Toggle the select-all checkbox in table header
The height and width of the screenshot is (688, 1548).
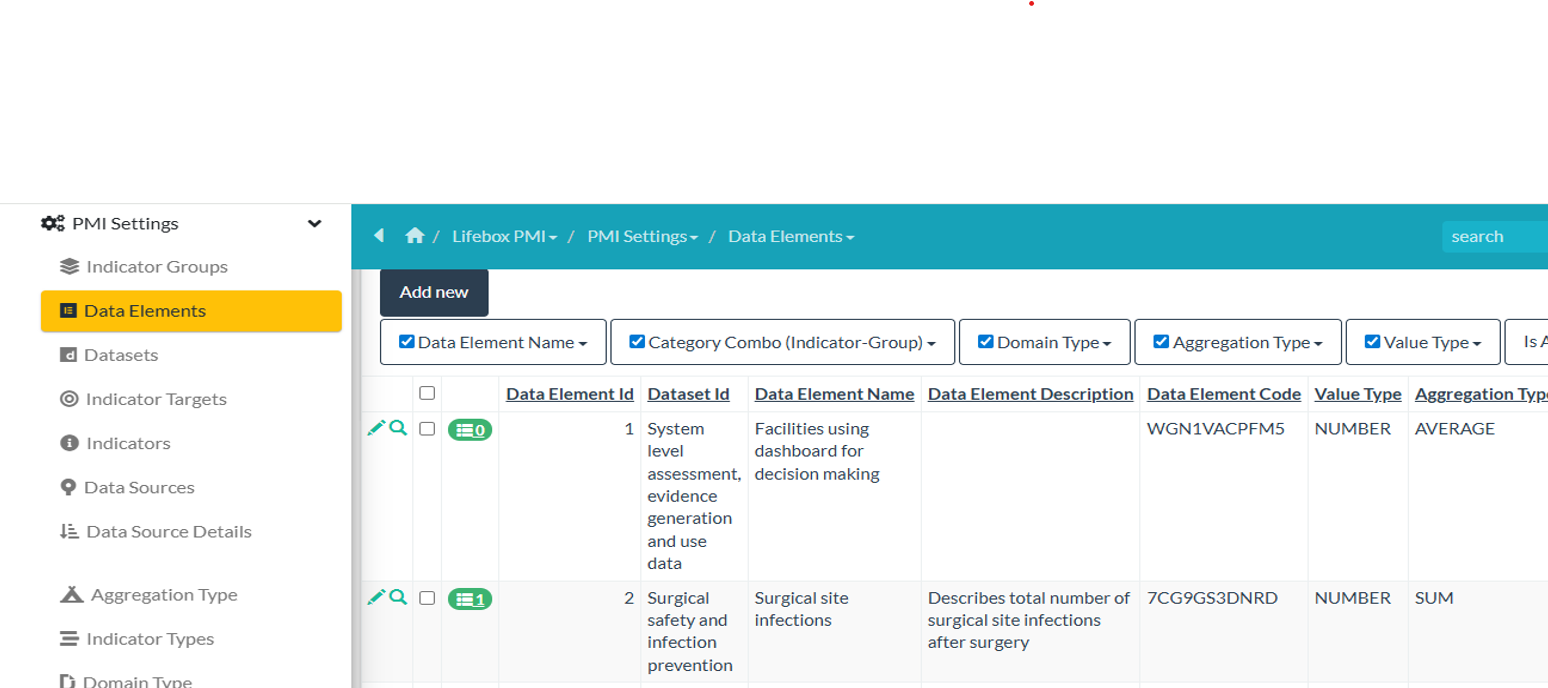point(427,393)
